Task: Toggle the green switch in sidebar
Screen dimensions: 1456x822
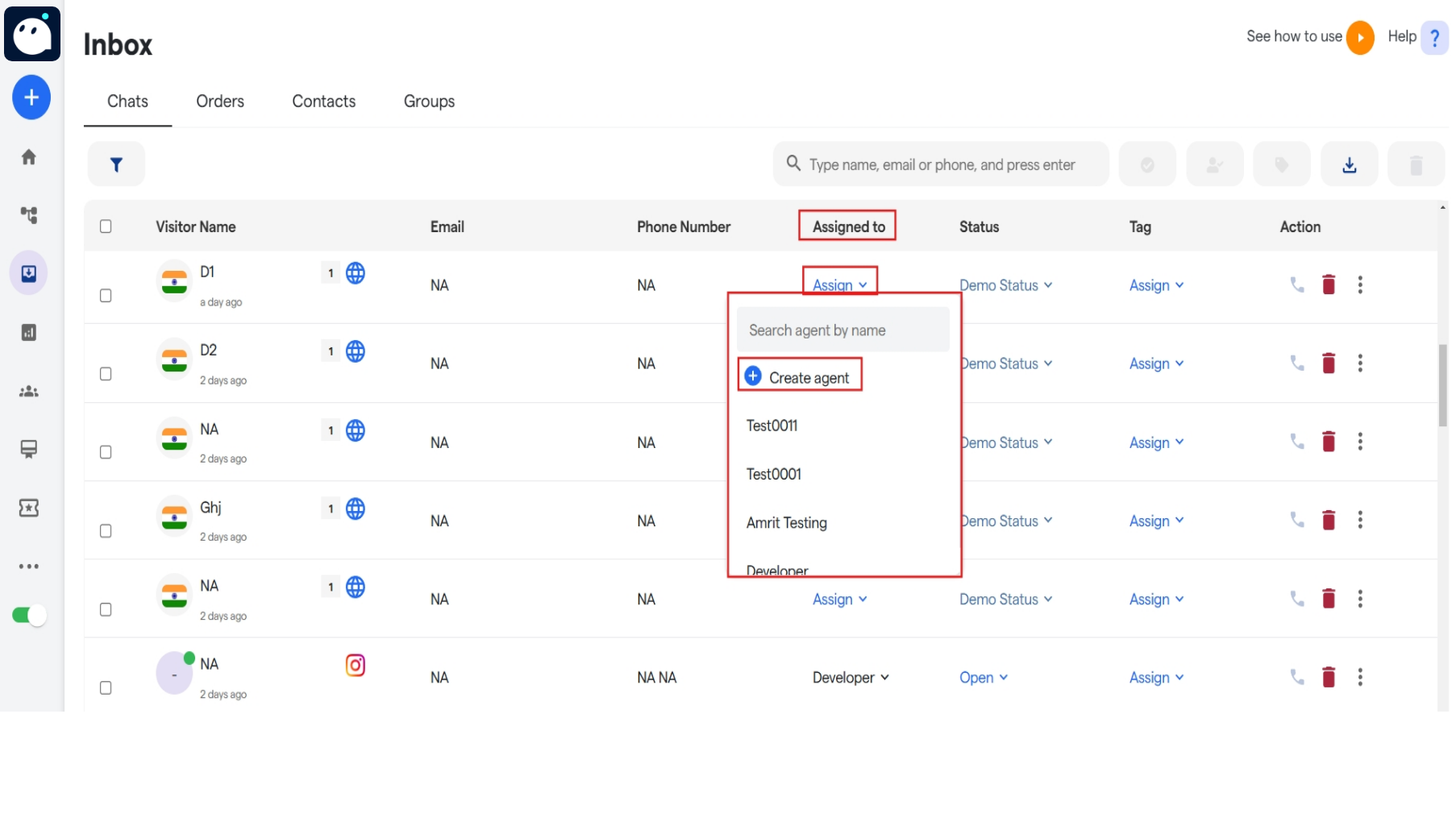Action: (29, 616)
